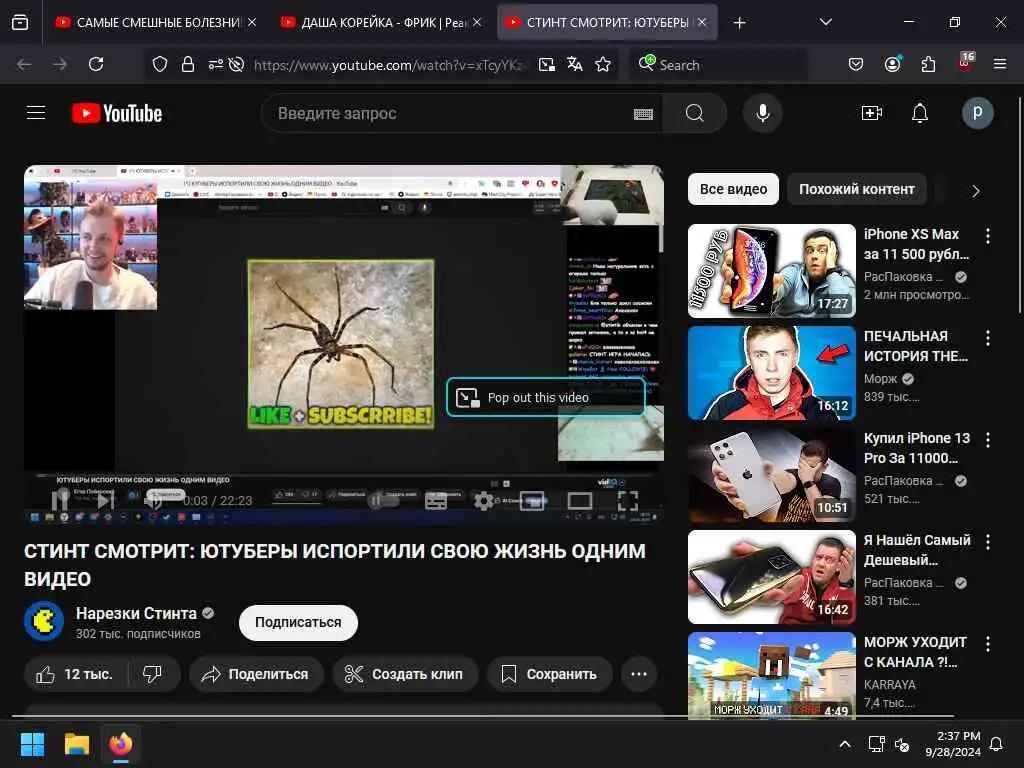Enable theater mode in player
This screenshot has width=1024, height=768.
tap(580, 501)
